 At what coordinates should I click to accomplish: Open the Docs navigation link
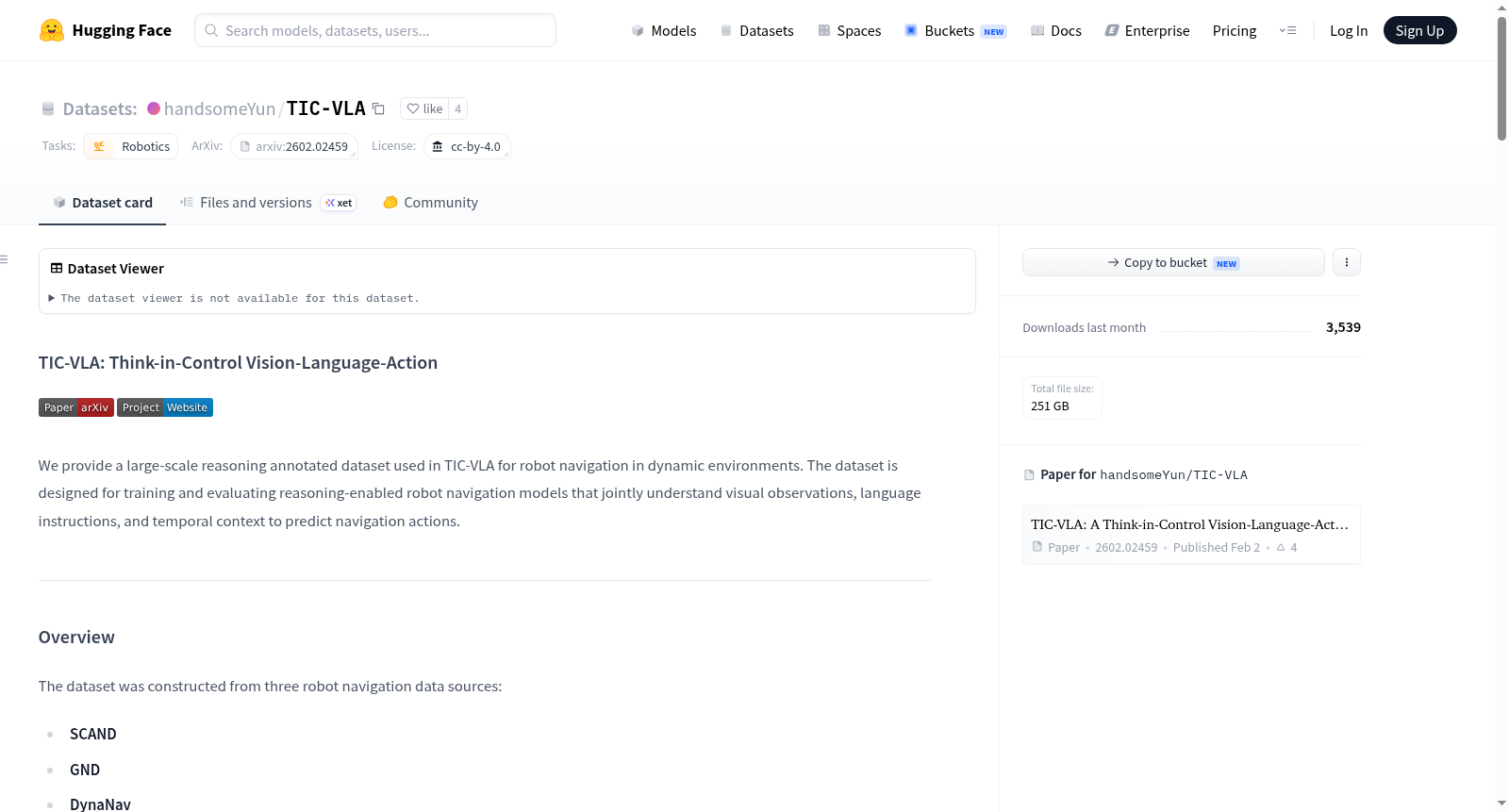tap(1056, 30)
